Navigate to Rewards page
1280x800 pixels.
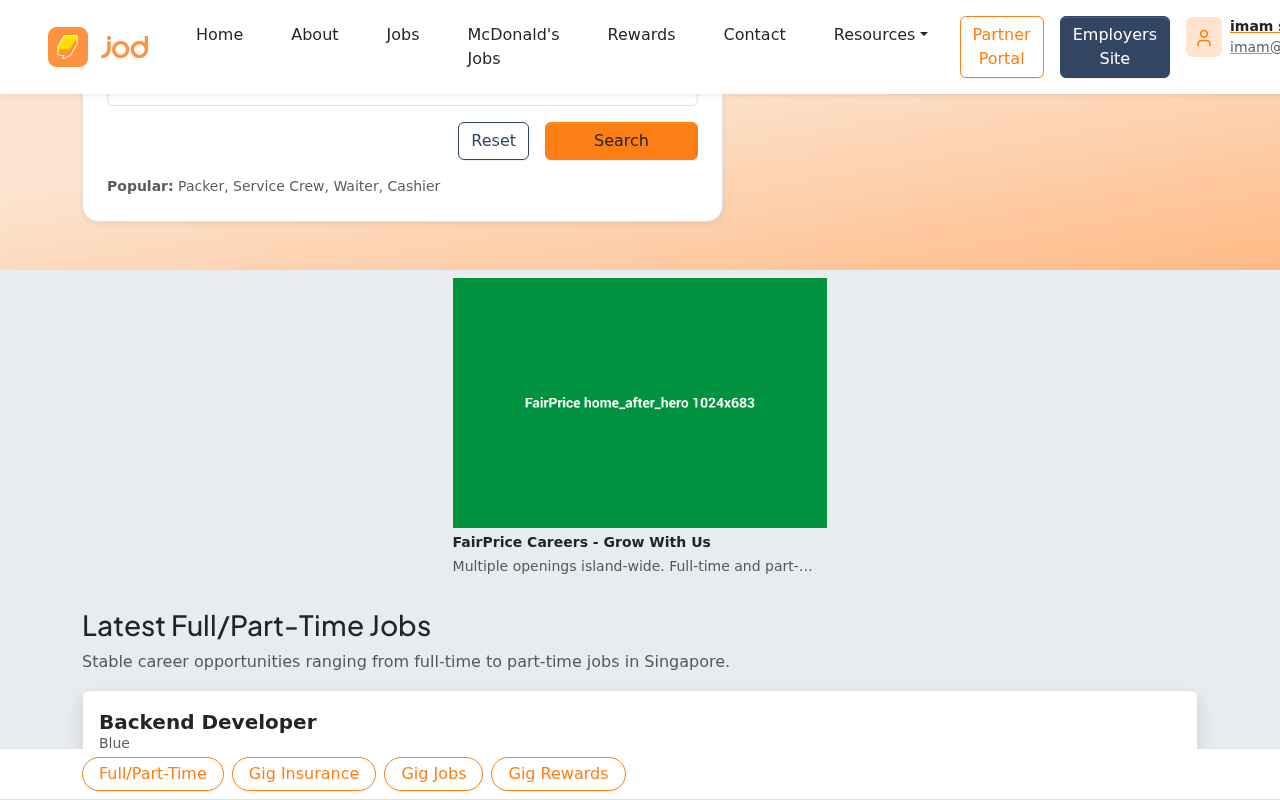641,35
